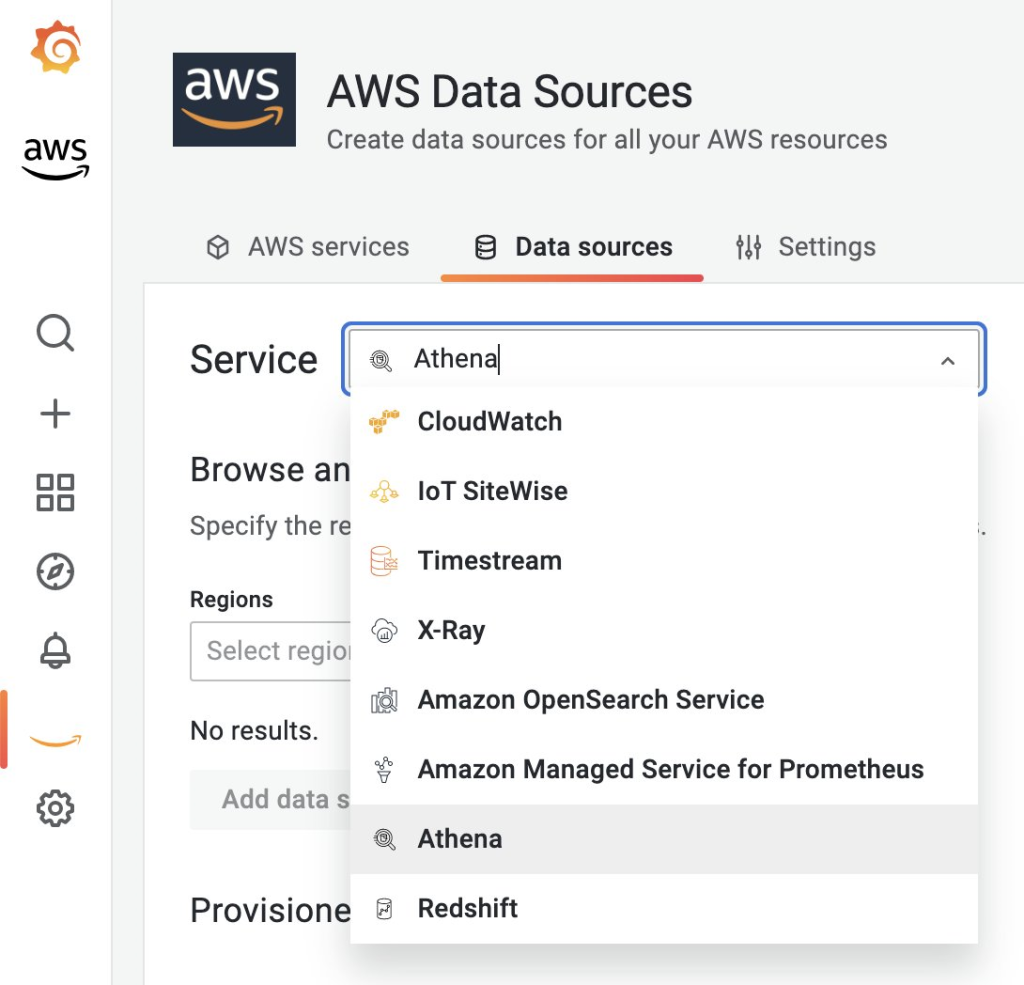Switch to the AWS services tab
1024x985 pixels.
[x=308, y=247]
